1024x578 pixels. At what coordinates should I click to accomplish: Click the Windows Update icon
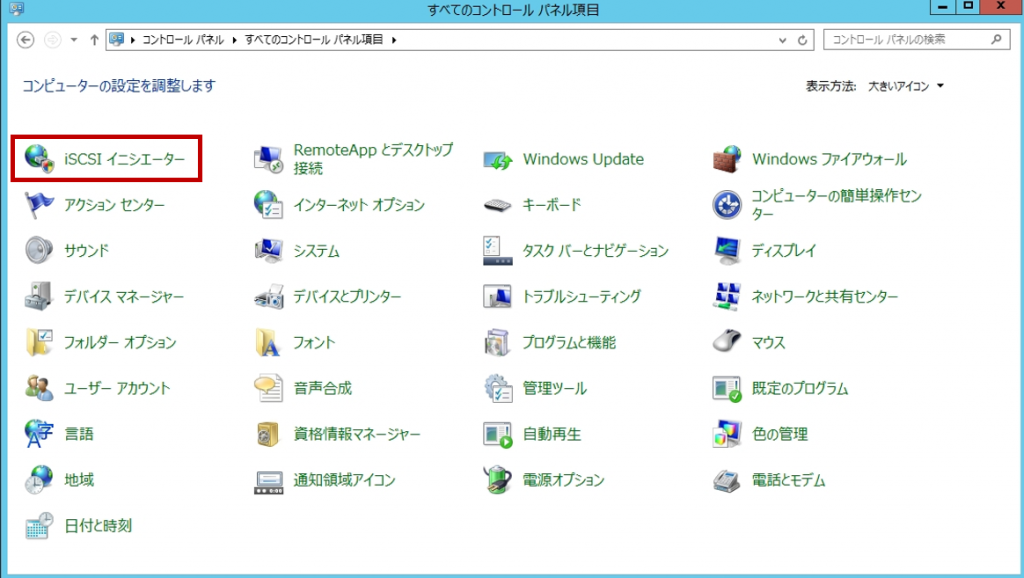(498, 159)
